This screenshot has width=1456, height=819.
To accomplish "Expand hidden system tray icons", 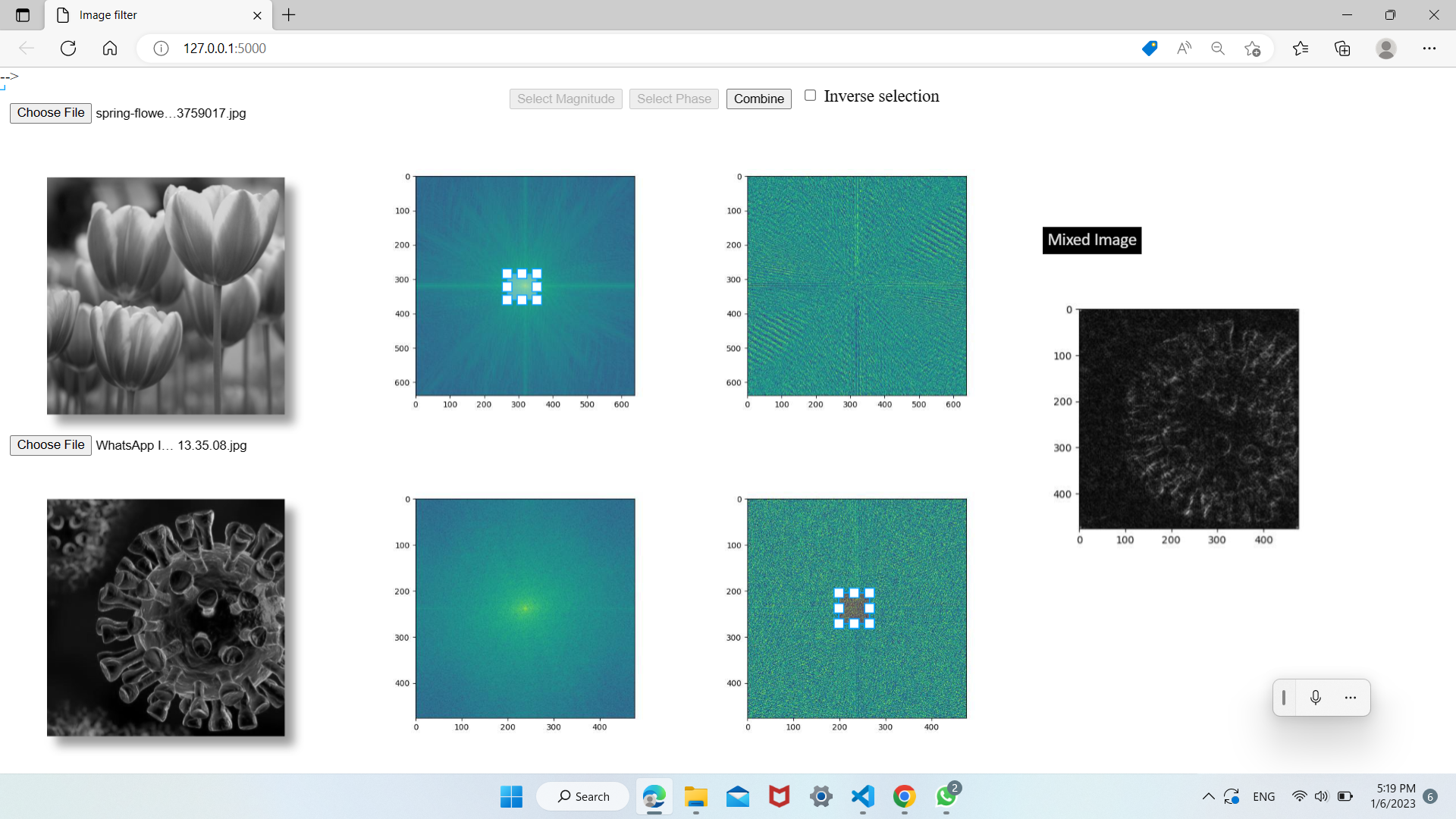I will [1209, 796].
